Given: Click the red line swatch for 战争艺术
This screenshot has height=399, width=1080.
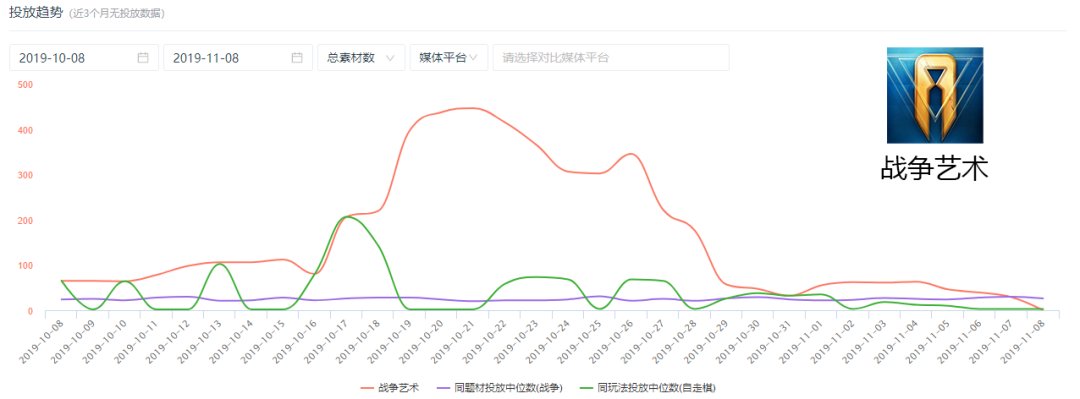Looking at the screenshot, I should 367,389.
